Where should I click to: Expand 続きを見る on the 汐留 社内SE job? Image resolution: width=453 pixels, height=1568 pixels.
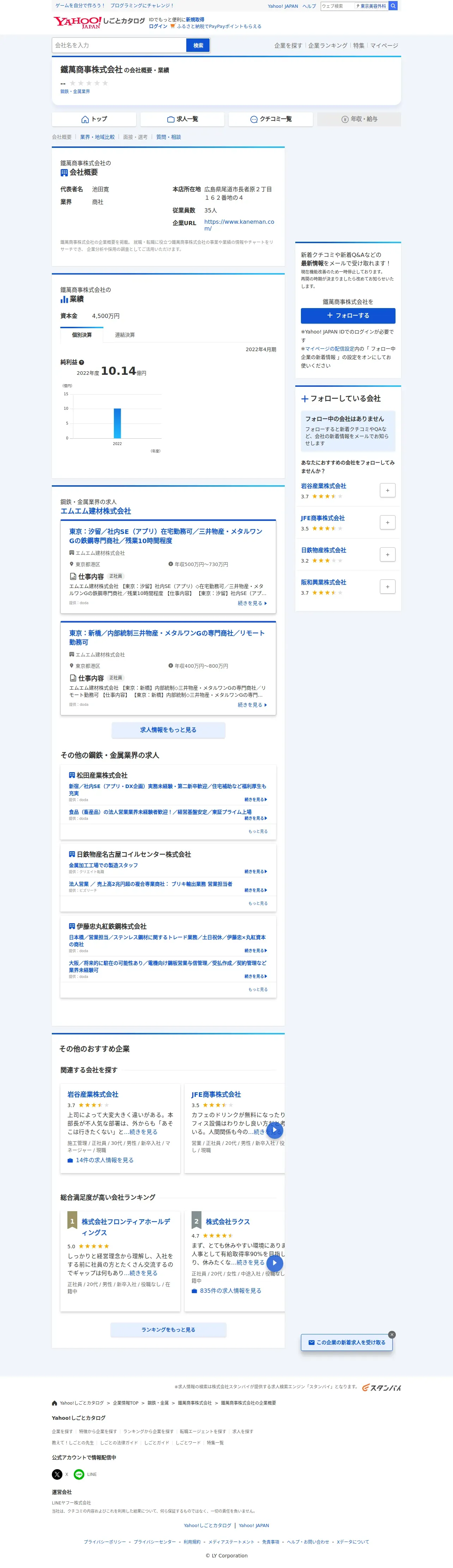click(x=252, y=603)
